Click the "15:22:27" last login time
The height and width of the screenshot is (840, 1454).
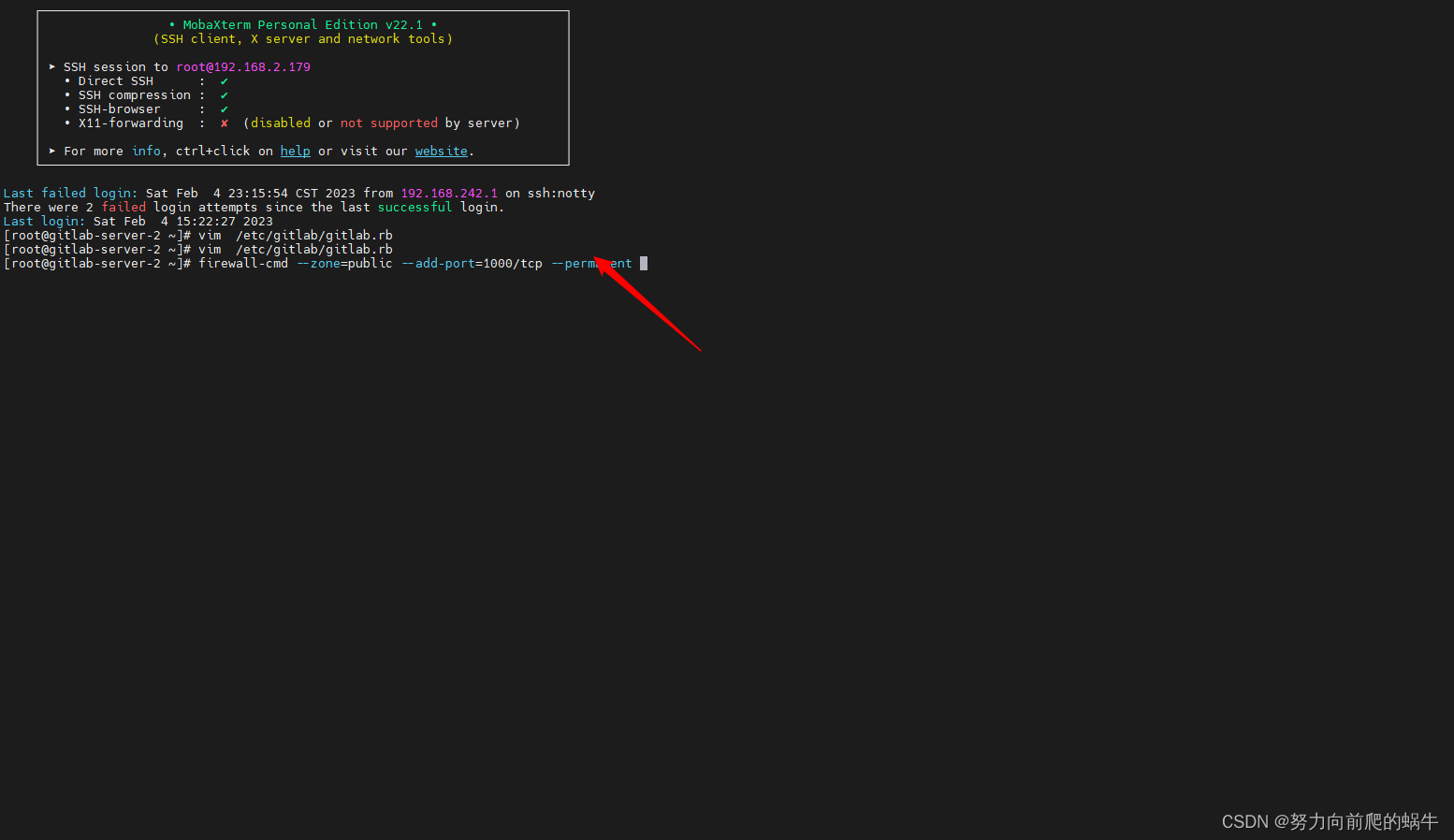(x=206, y=222)
